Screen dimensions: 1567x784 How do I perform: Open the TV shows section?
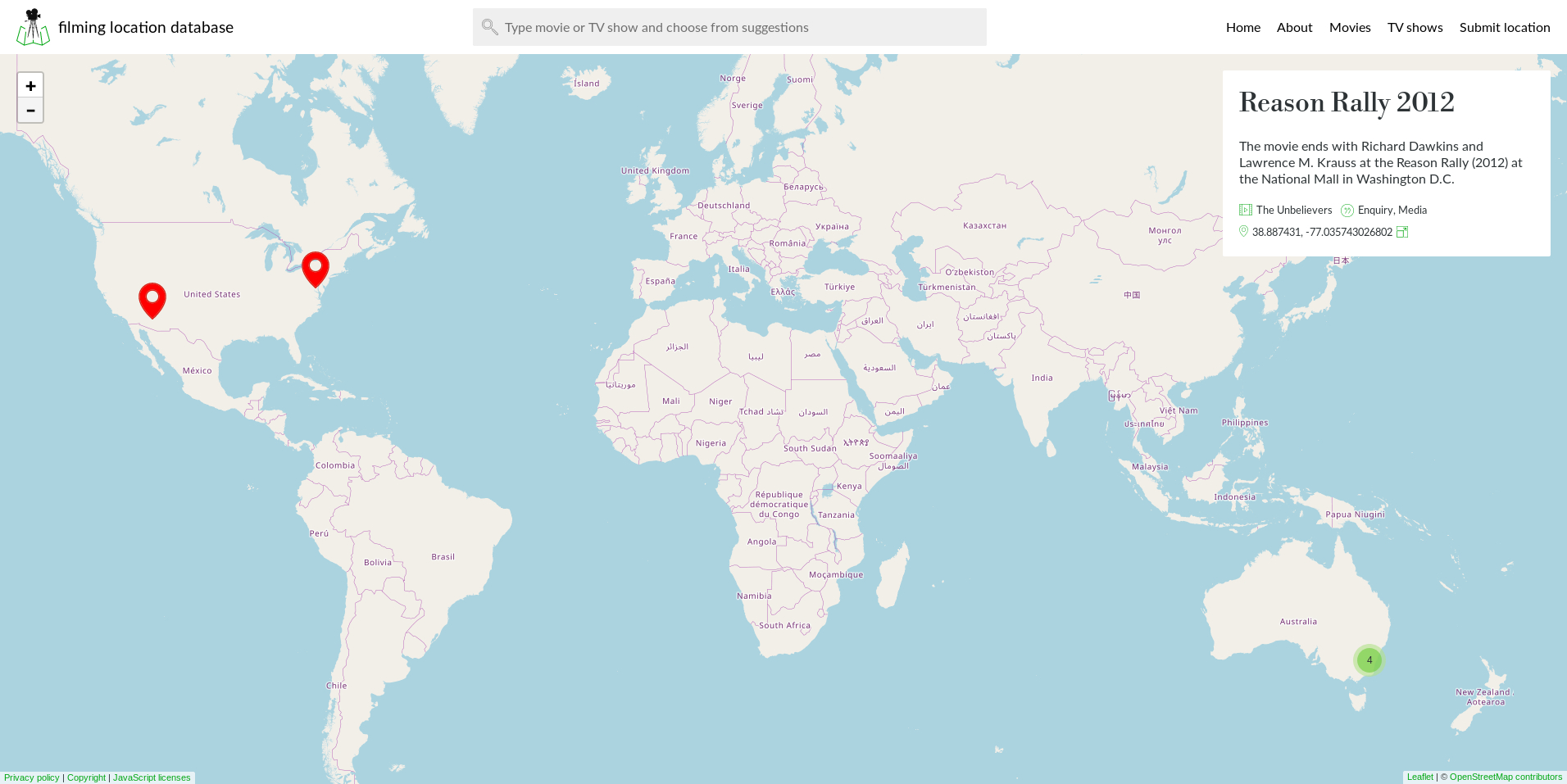pyautogui.click(x=1415, y=27)
